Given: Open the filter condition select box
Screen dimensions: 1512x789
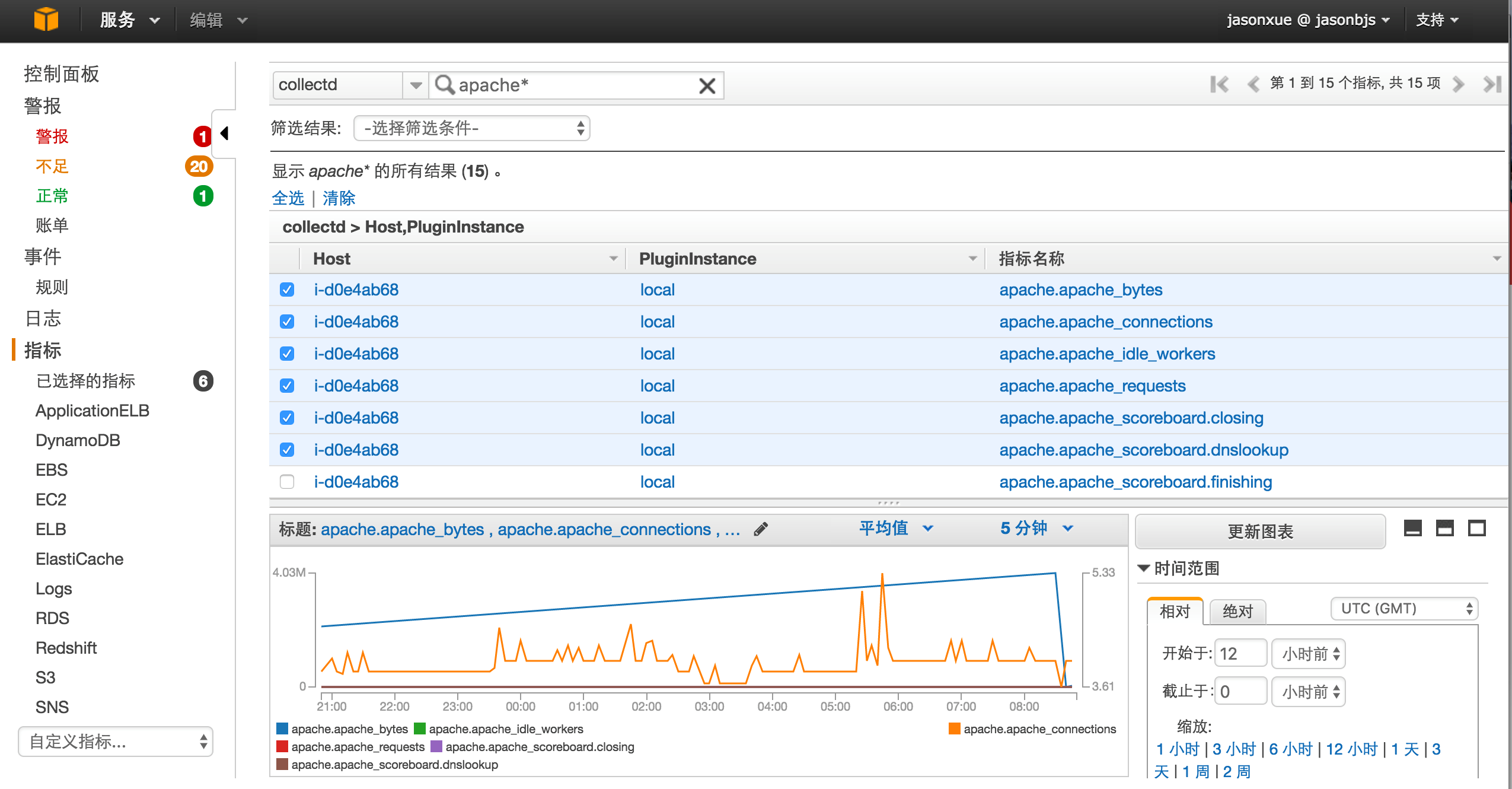Looking at the screenshot, I should click(471, 128).
